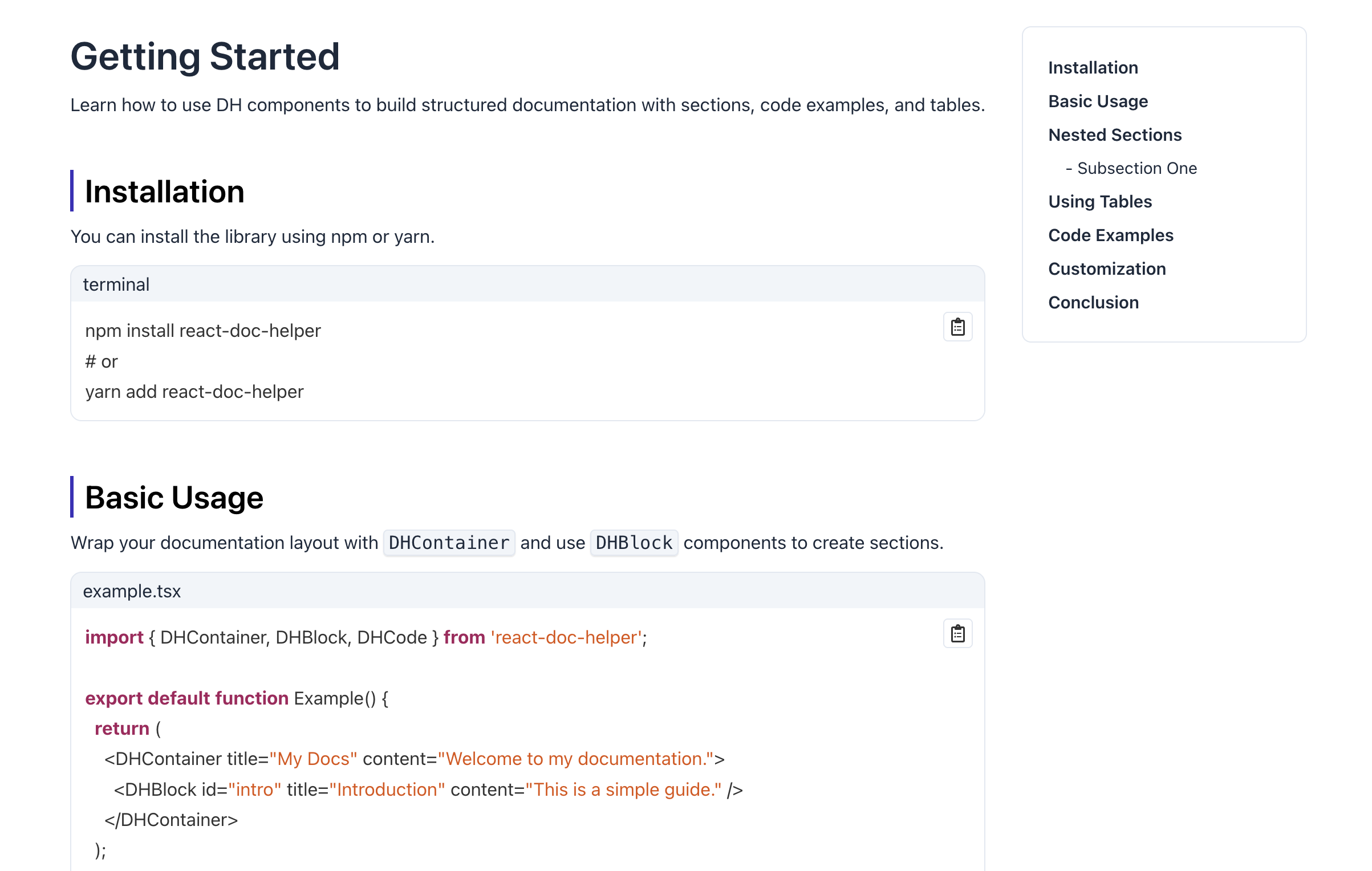The image size is (1372, 871).
Task: Copy the terminal install commands
Action: 957,327
